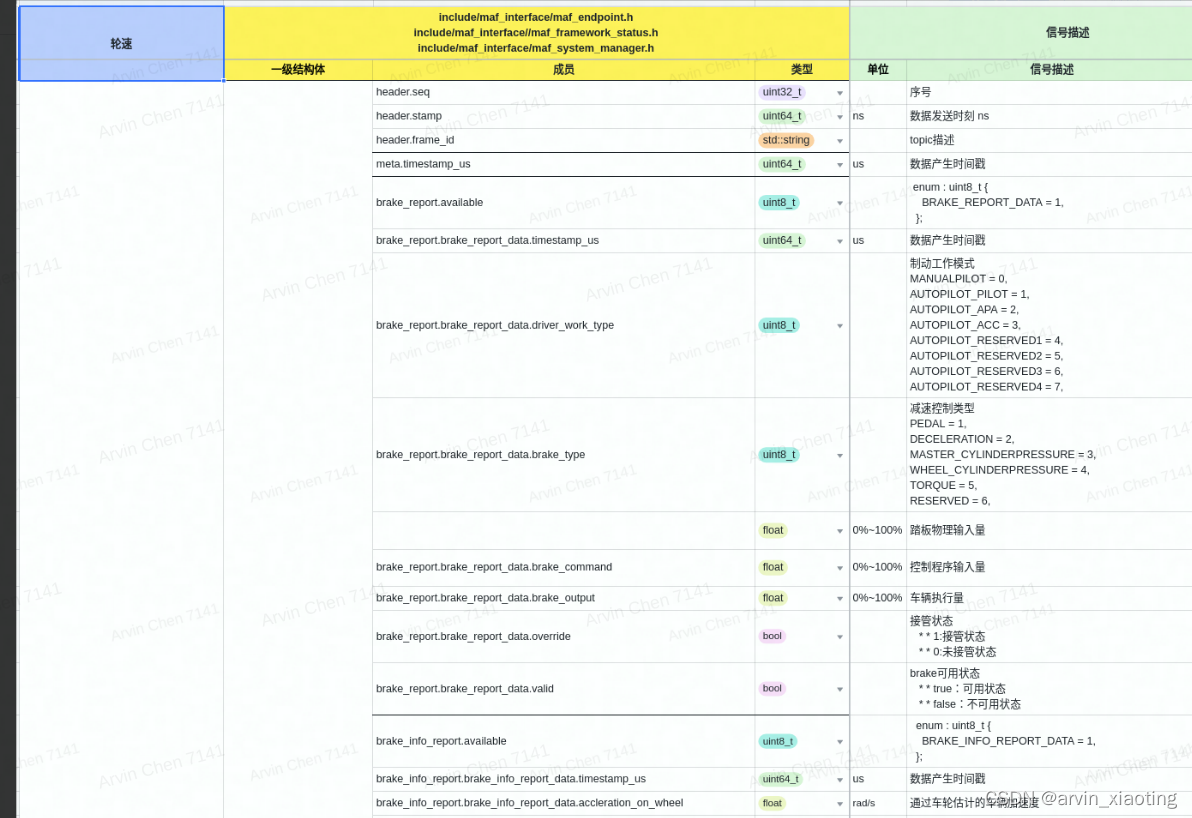Select the green 信号描述 top header cell

click(x=1021, y=33)
